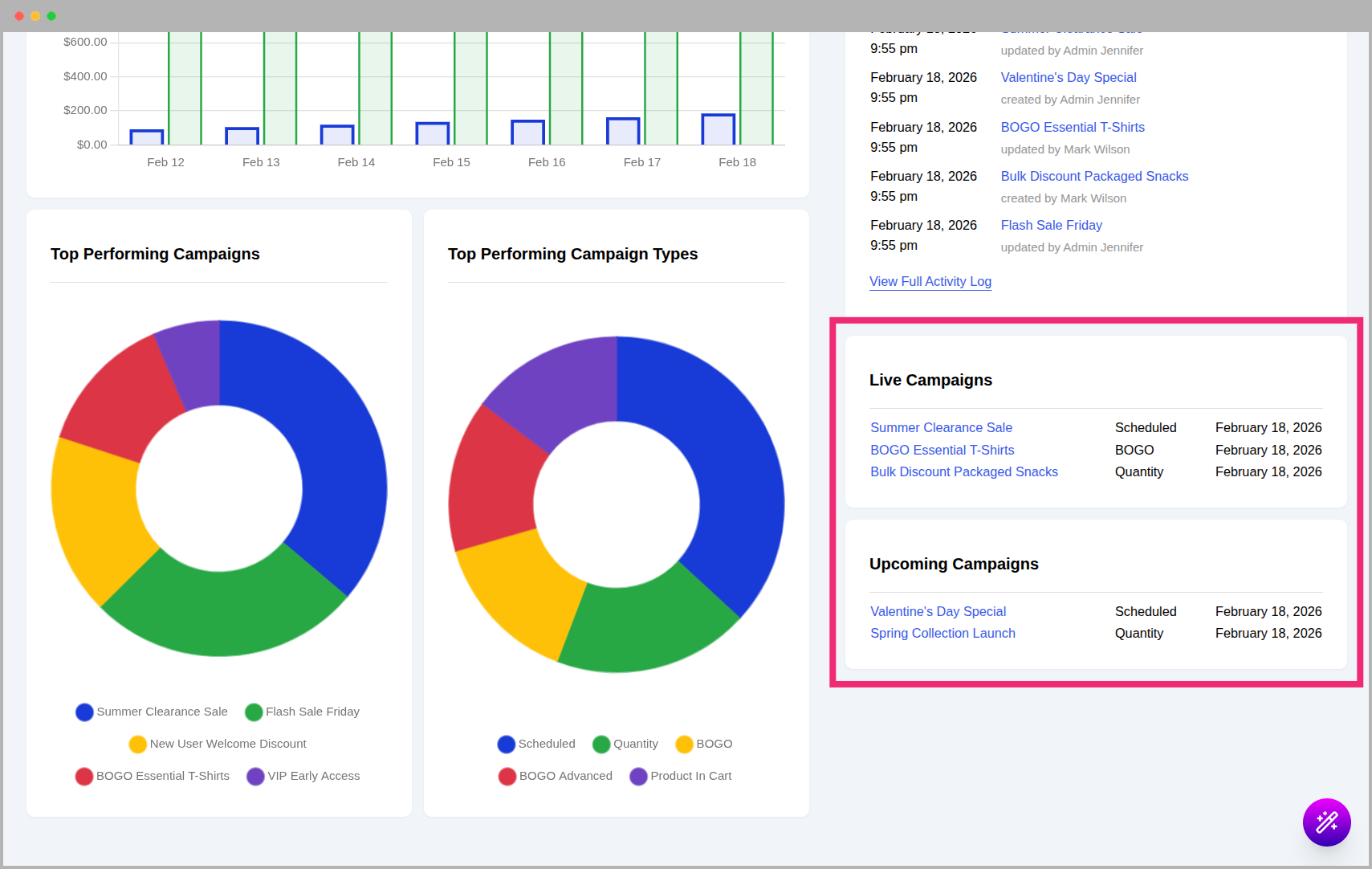Click the AI assistant wand button
This screenshot has width=1372, height=869.
click(1326, 822)
